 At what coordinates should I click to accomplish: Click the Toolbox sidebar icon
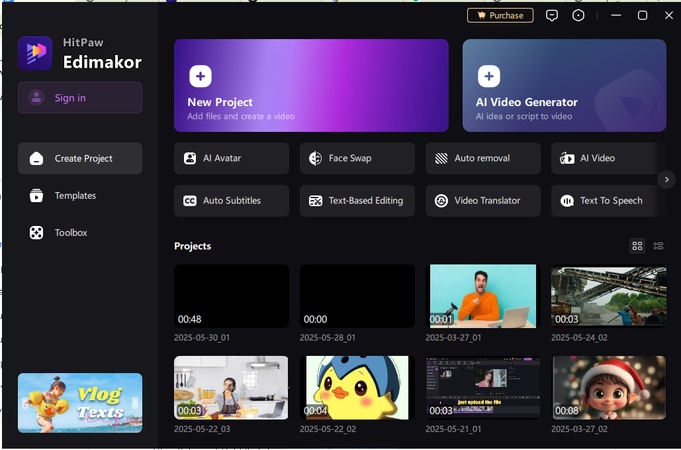[36, 233]
